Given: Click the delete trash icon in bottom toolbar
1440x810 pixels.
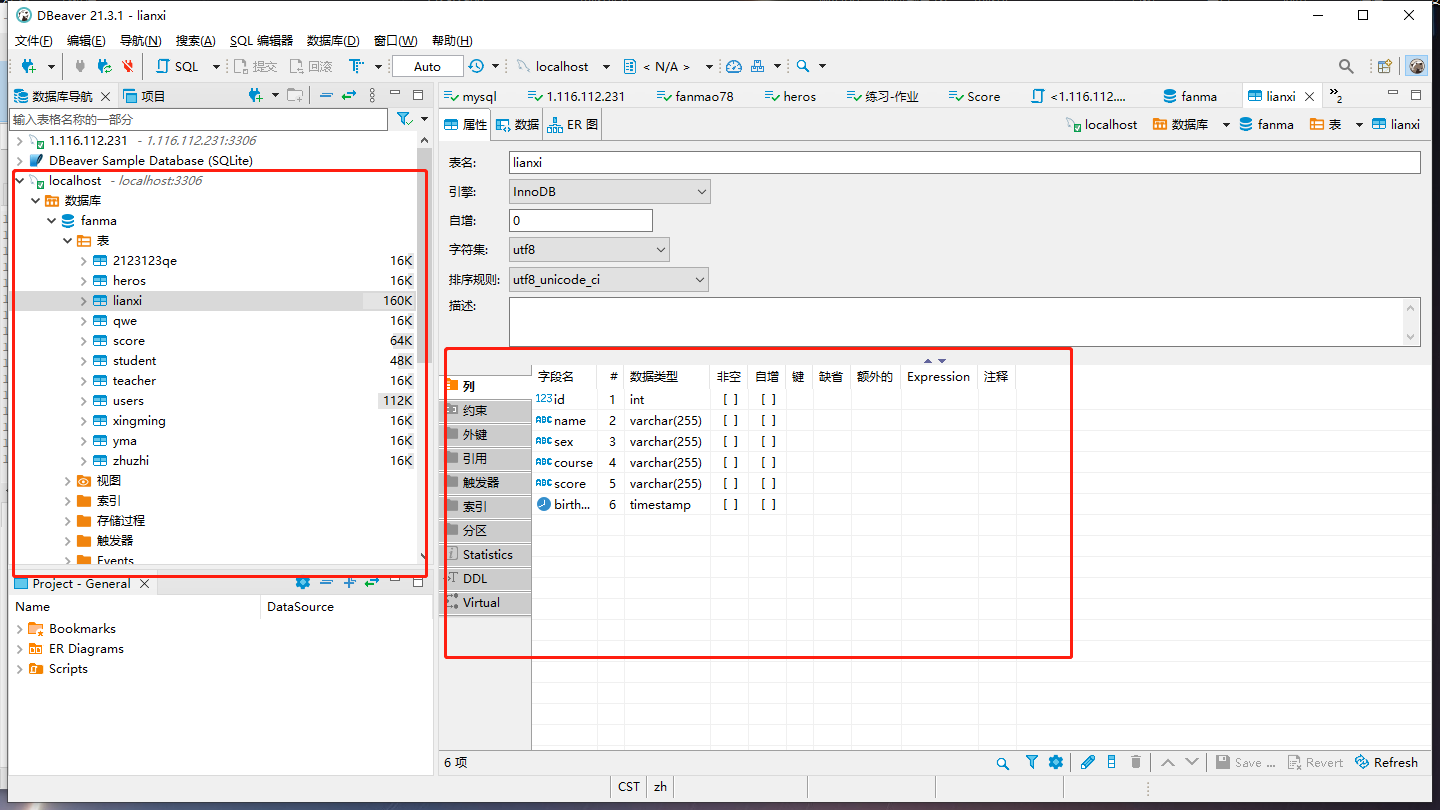Looking at the screenshot, I should (x=1136, y=762).
